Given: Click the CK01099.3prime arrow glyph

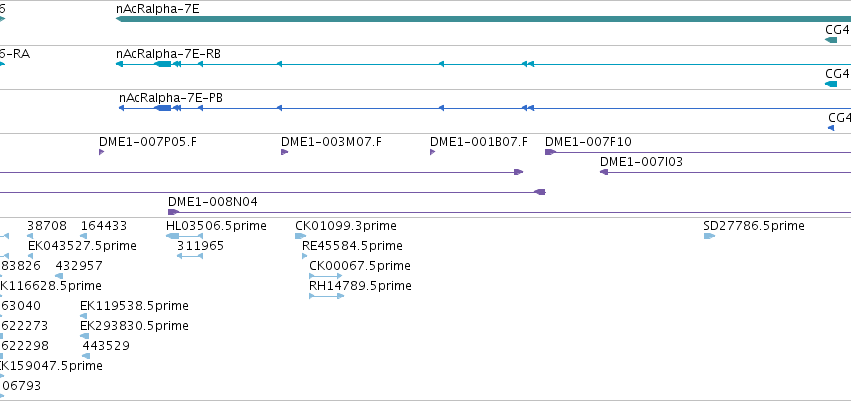Looking at the screenshot, I should coord(301,236).
